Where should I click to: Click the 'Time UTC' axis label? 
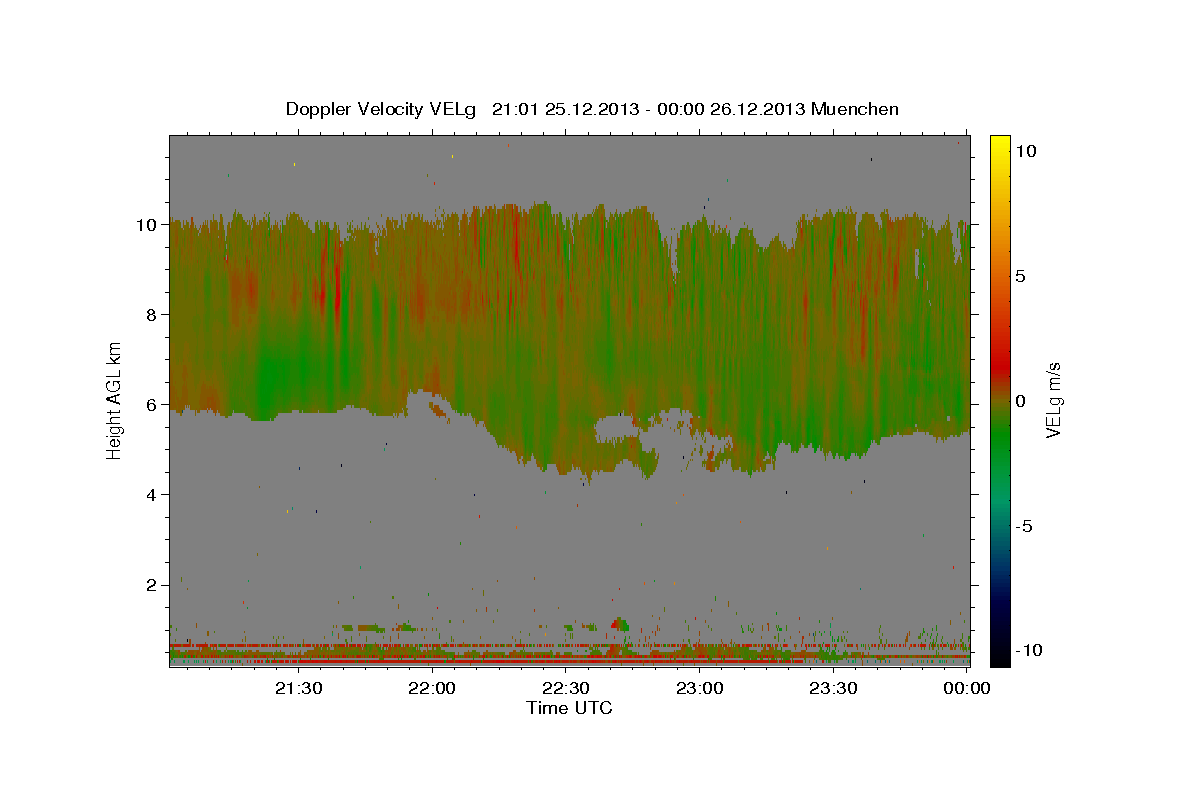569,708
